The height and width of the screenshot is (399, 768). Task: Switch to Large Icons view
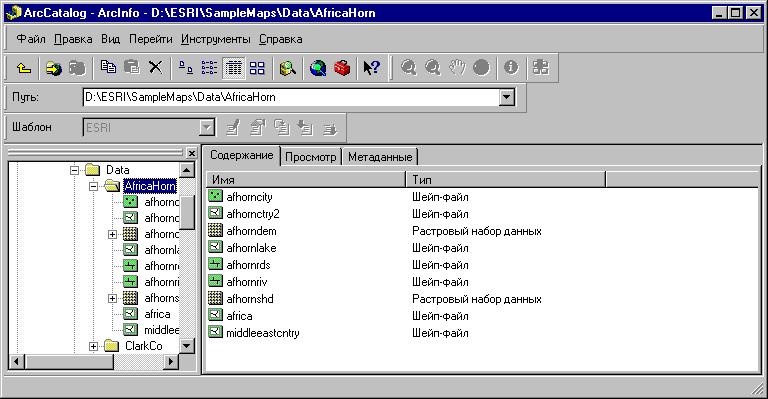point(186,68)
